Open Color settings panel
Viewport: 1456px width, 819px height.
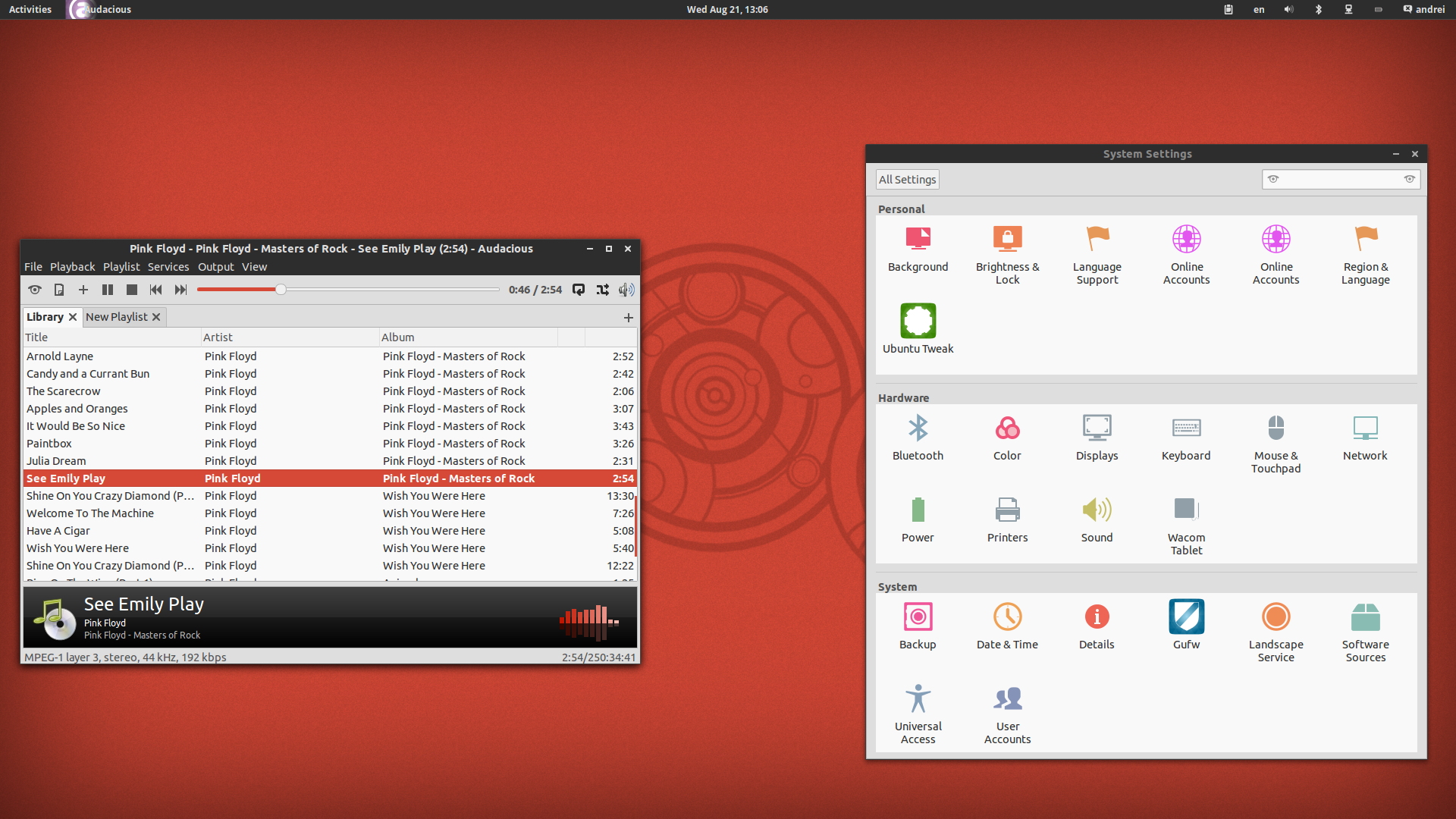pyautogui.click(x=1008, y=438)
